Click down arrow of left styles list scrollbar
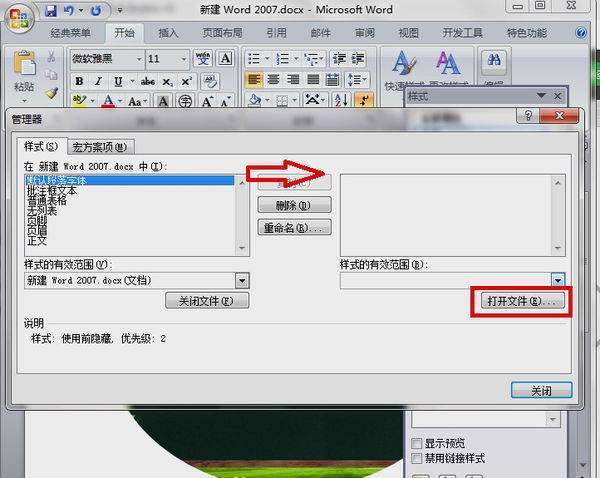The height and width of the screenshot is (478, 600). (x=242, y=248)
